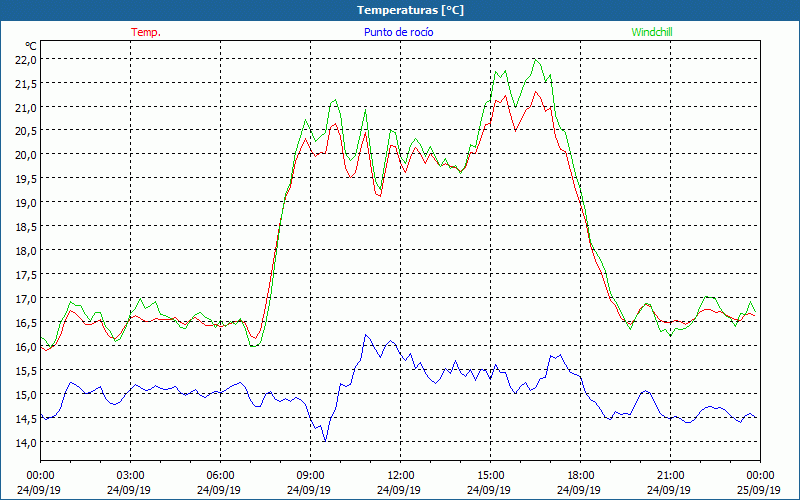The image size is (800, 500).
Task: Click the 12:00 time axis label
Action: 401,476
